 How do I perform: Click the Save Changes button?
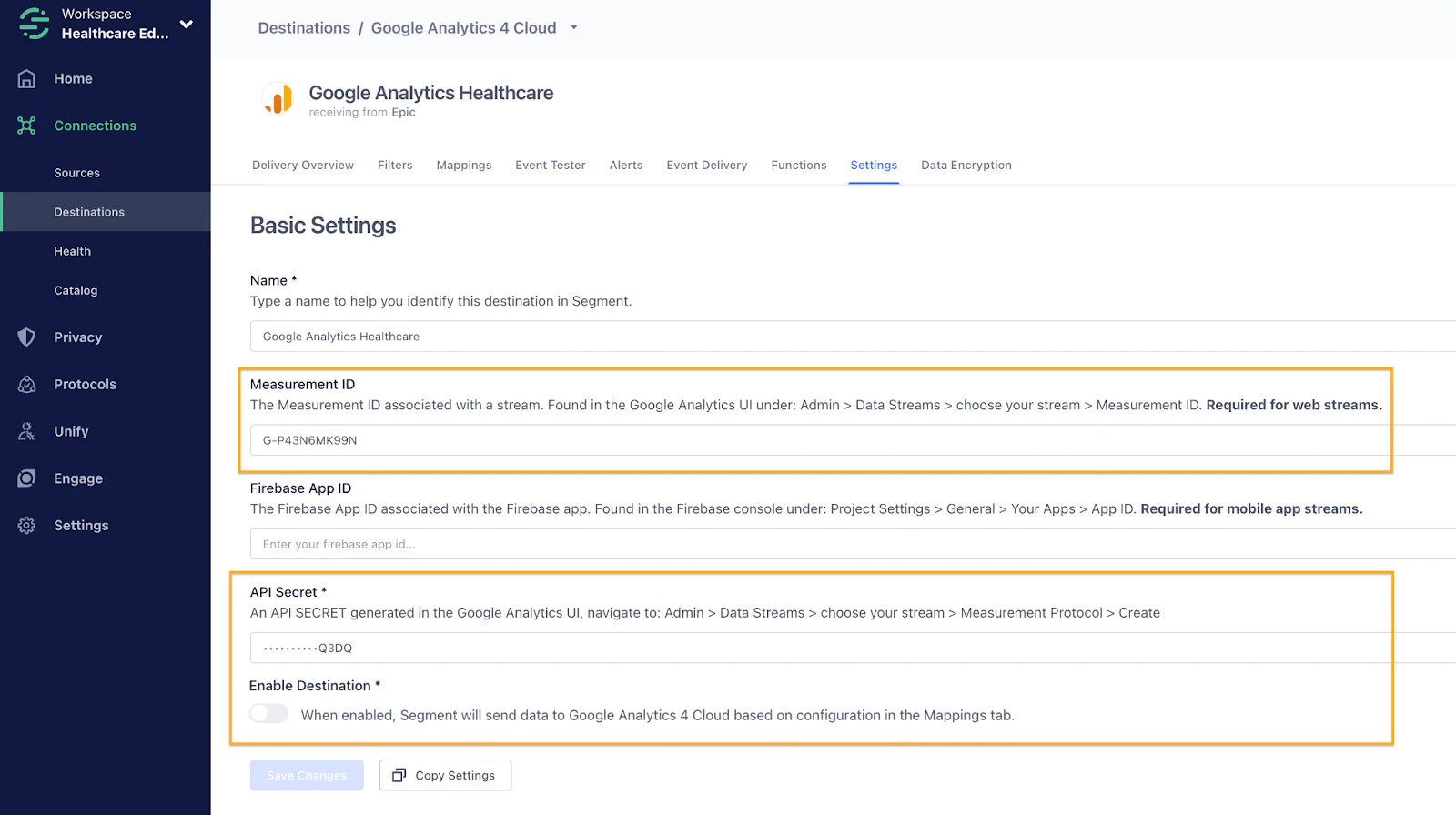tap(307, 775)
